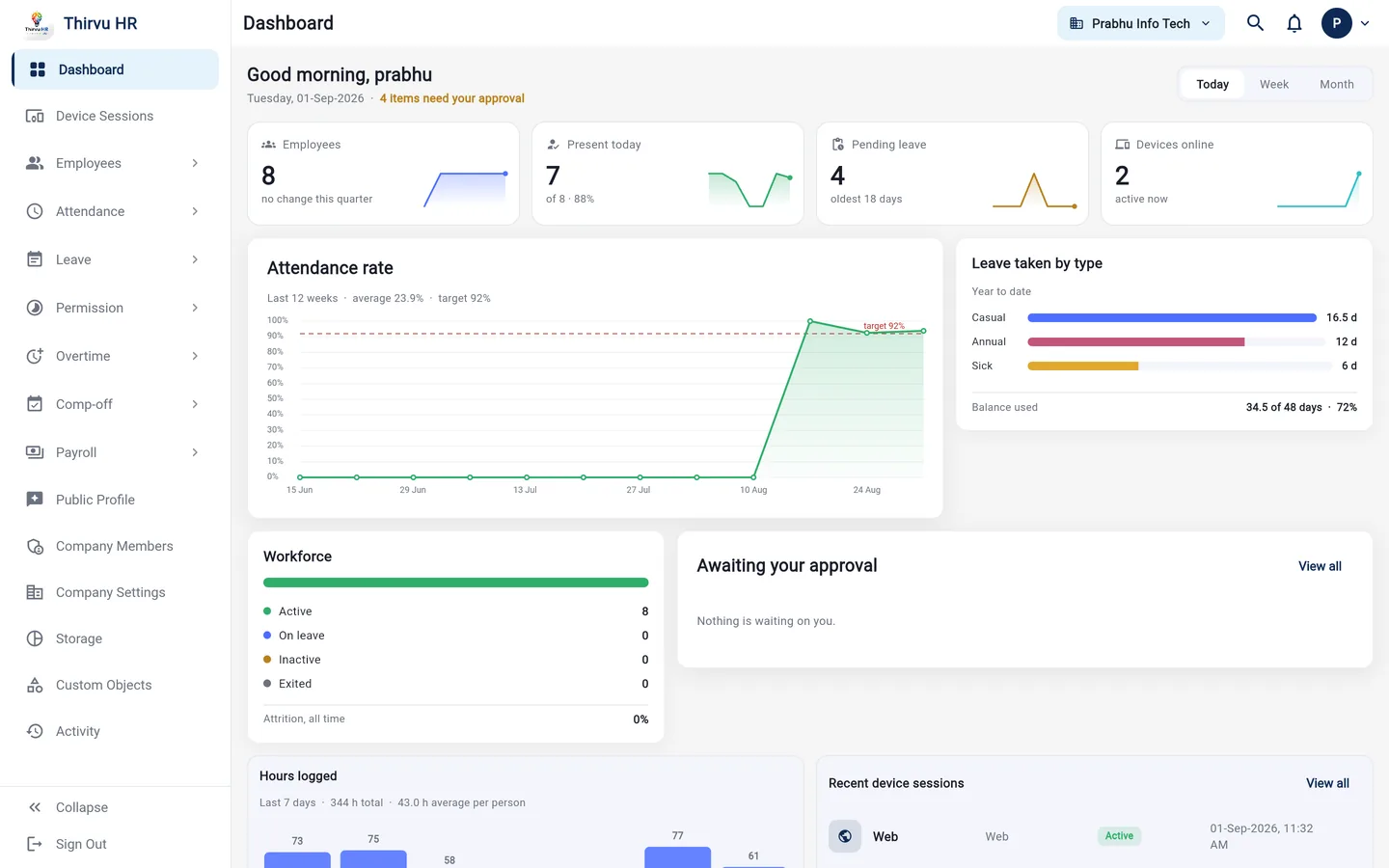Screen dimensions: 1389x868
Task: Click 'Nothing is waiting on you.' text
Action: click(x=766, y=621)
